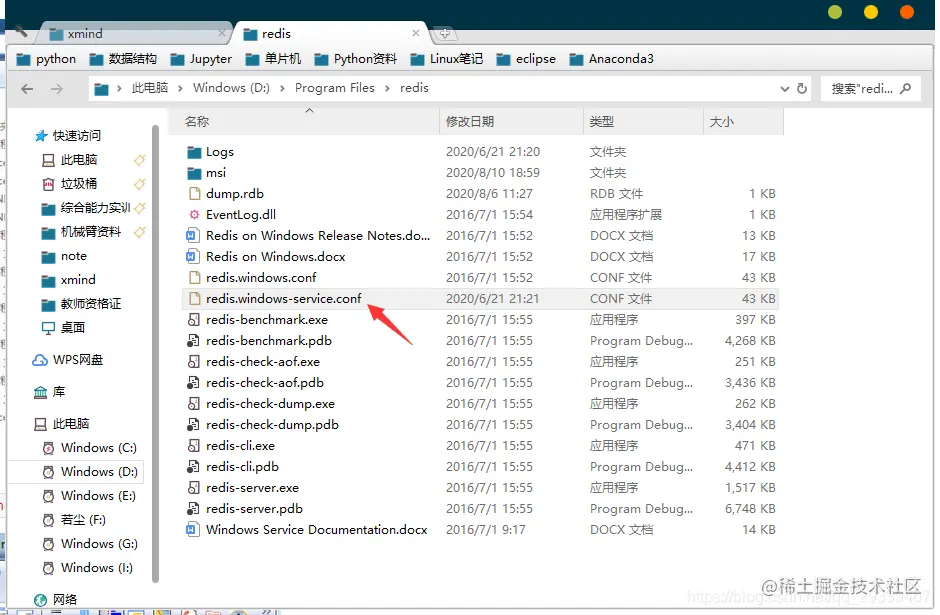Open a new tab with plus button
The image size is (940, 615).
[444, 34]
